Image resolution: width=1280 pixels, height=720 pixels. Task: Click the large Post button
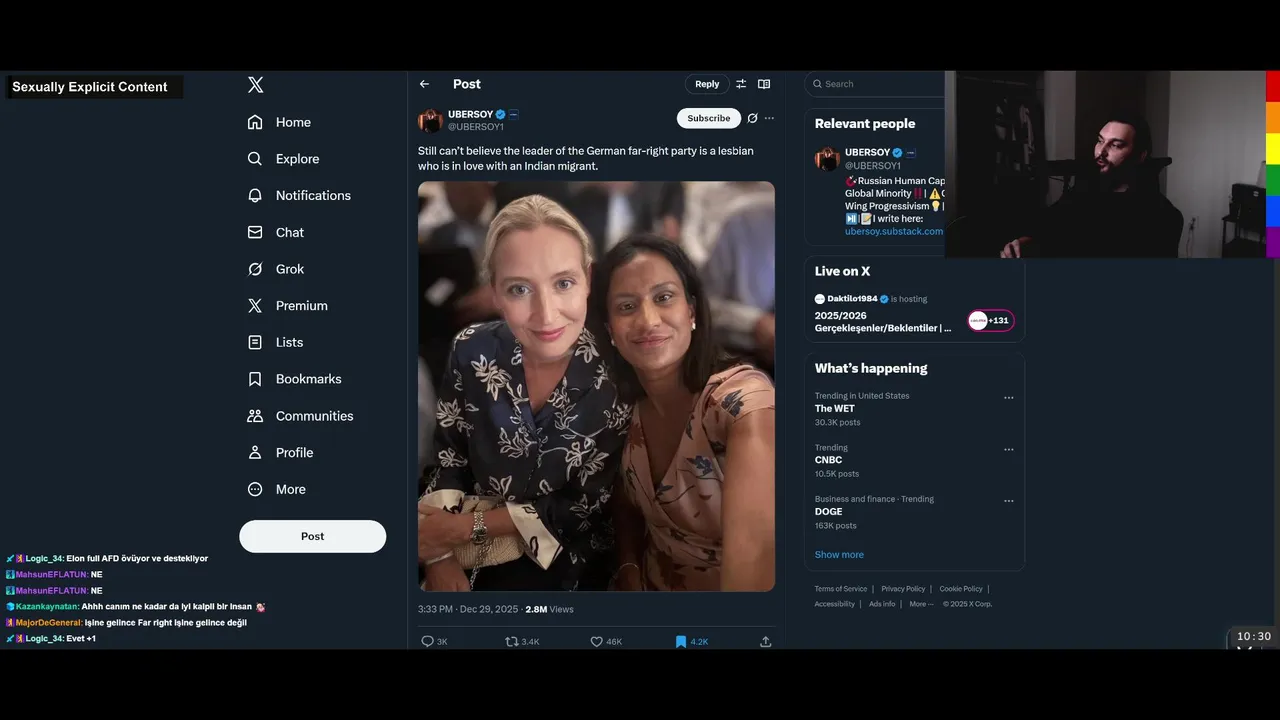312,536
